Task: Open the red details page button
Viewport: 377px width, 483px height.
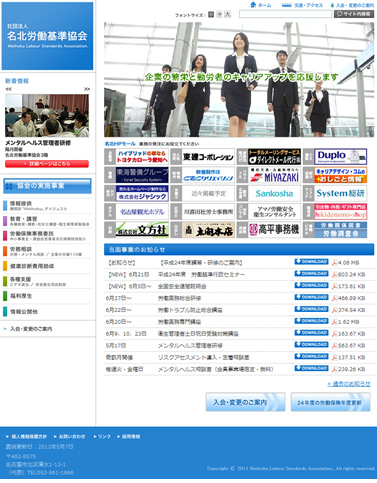Action: [47, 164]
